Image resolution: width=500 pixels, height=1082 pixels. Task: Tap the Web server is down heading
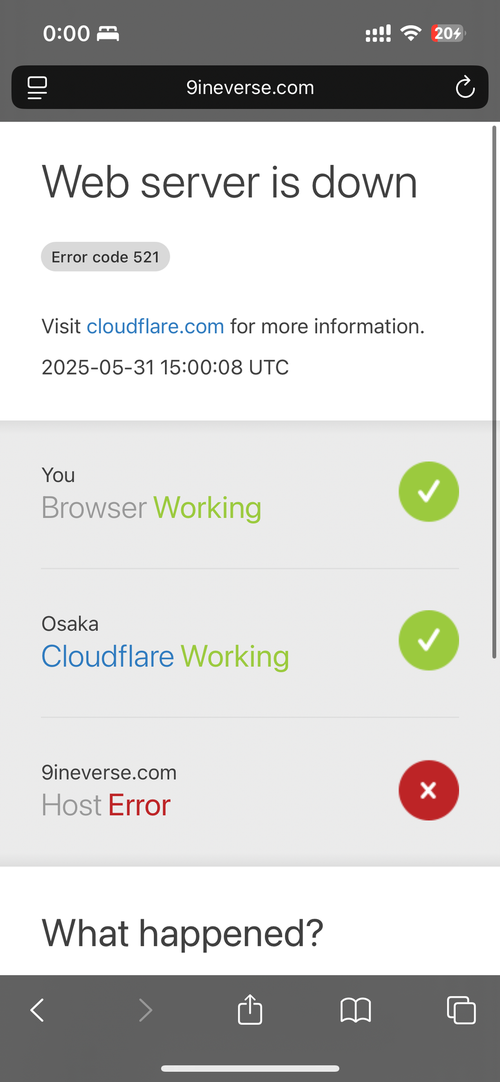click(x=230, y=182)
